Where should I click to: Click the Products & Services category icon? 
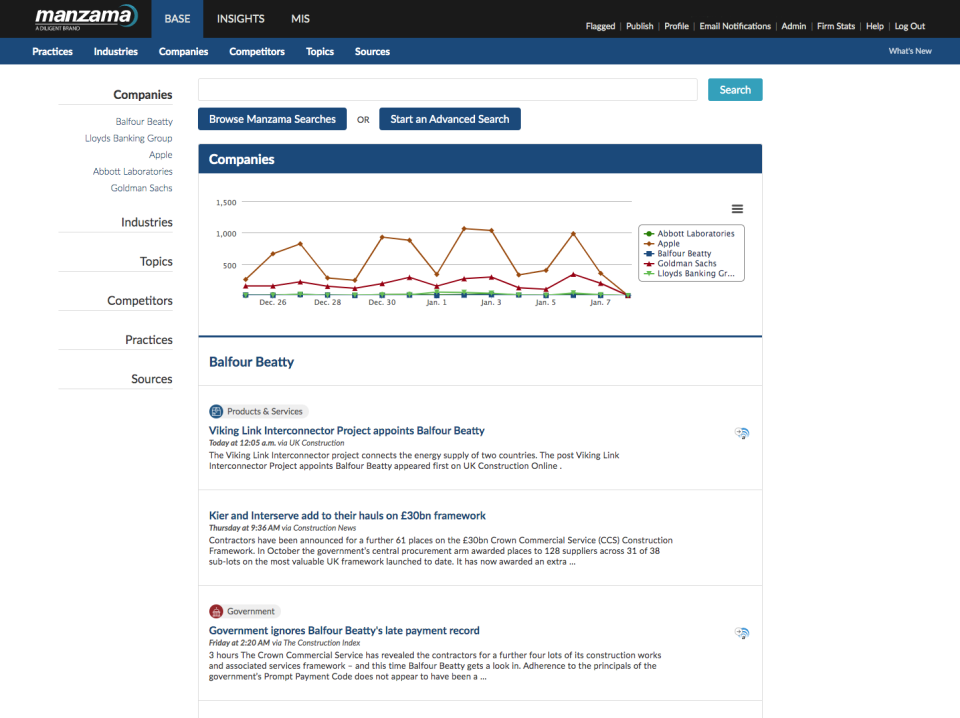(x=215, y=411)
